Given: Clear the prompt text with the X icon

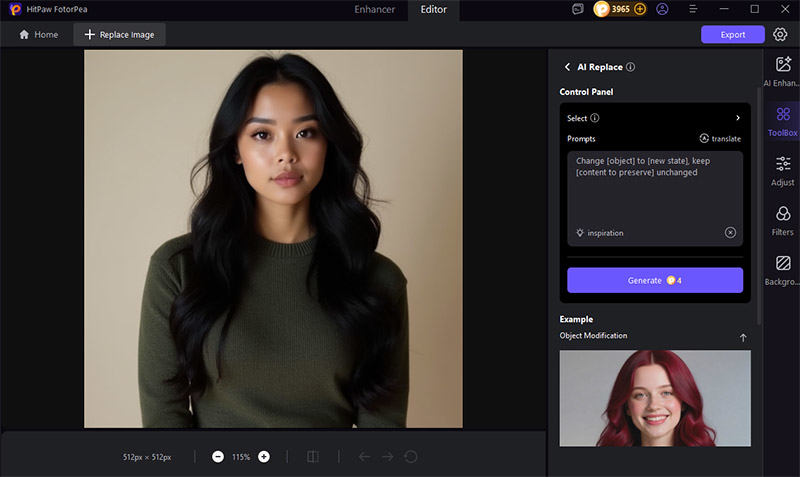Looking at the screenshot, I should (x=730, y=233).
